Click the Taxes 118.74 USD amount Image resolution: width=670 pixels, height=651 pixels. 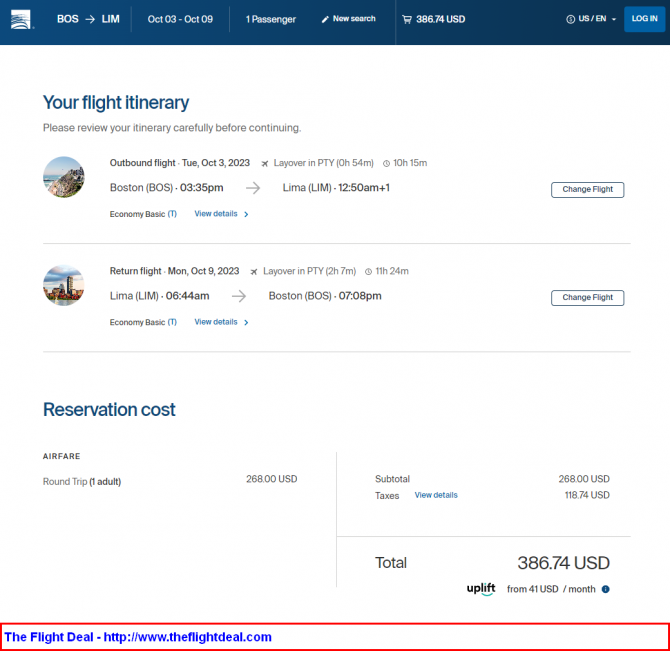click(x=587, y=495)
